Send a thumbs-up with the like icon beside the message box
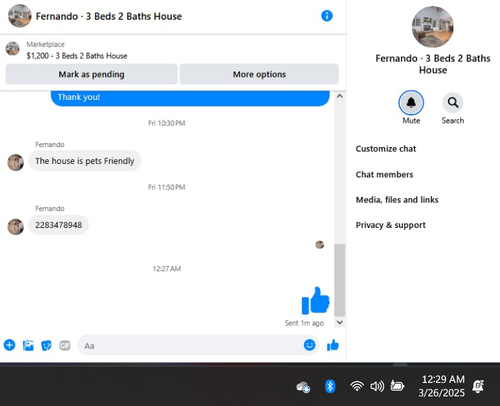 pyautogui.click(x=333, y=345)
